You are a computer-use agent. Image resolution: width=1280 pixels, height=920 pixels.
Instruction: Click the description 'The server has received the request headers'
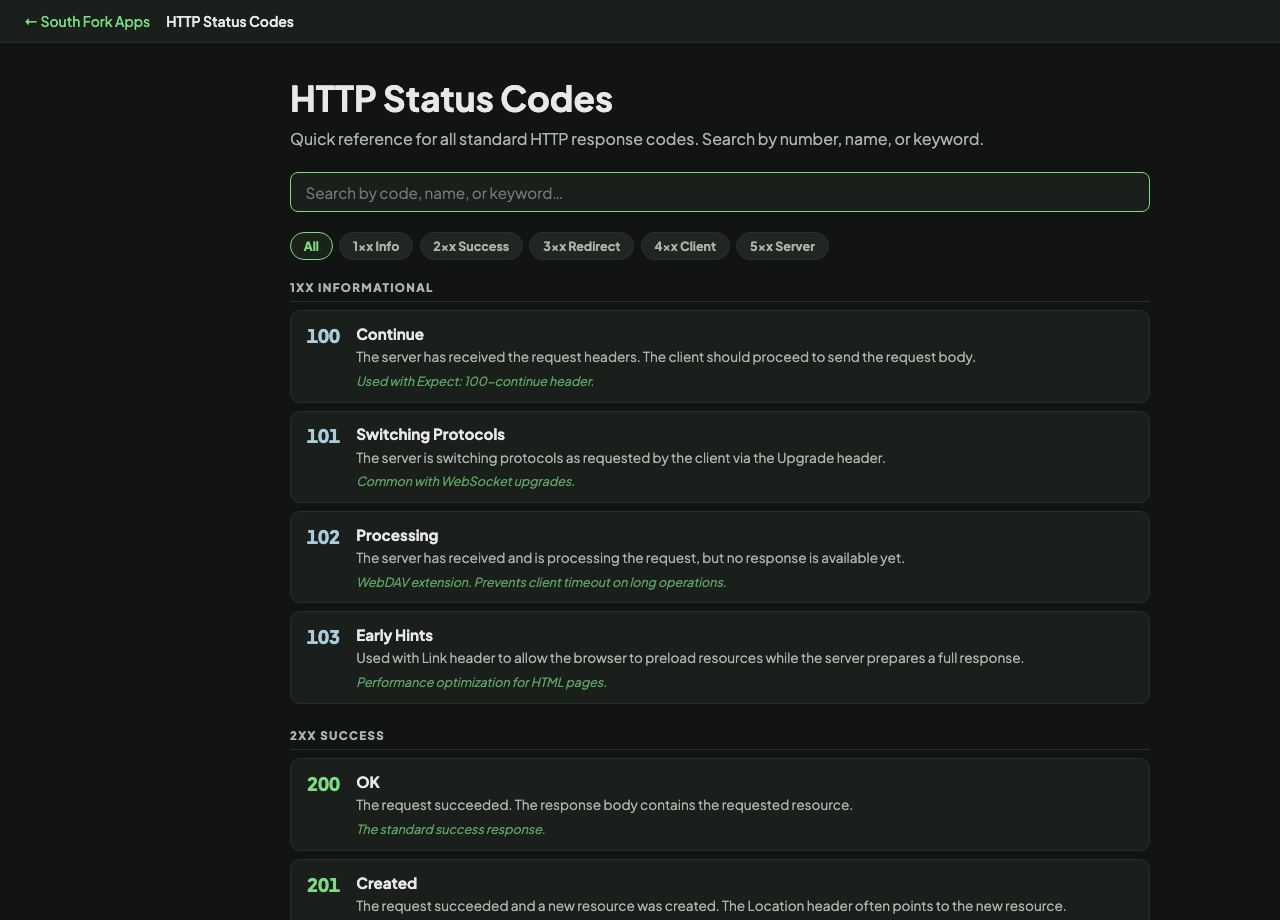666,357
